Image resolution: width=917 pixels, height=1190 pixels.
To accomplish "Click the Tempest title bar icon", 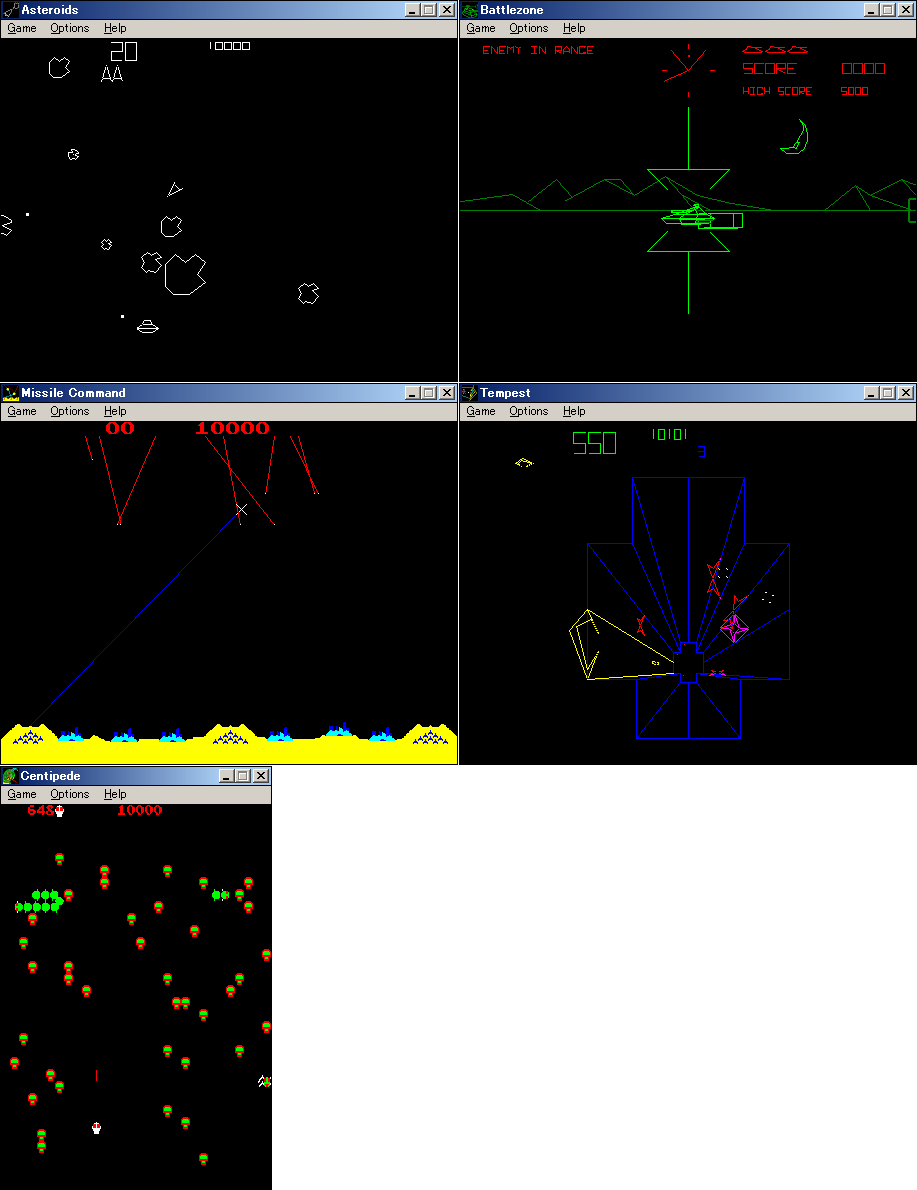I will click(x=470, y=393).
